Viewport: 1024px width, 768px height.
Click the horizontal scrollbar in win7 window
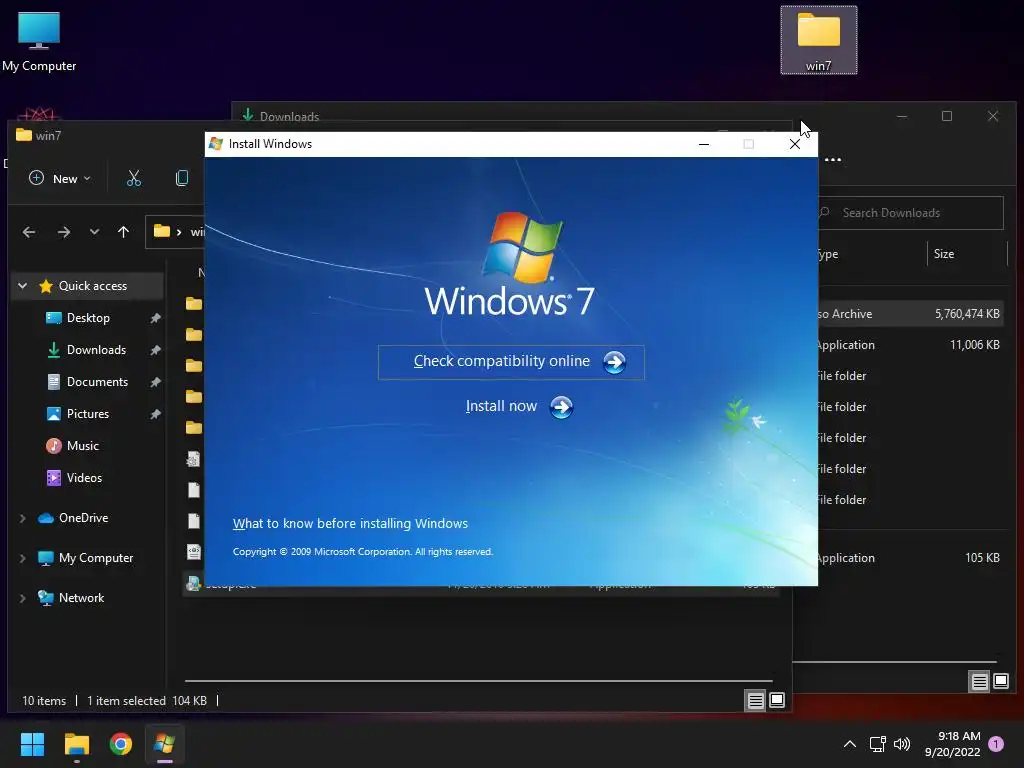point(479,681)
